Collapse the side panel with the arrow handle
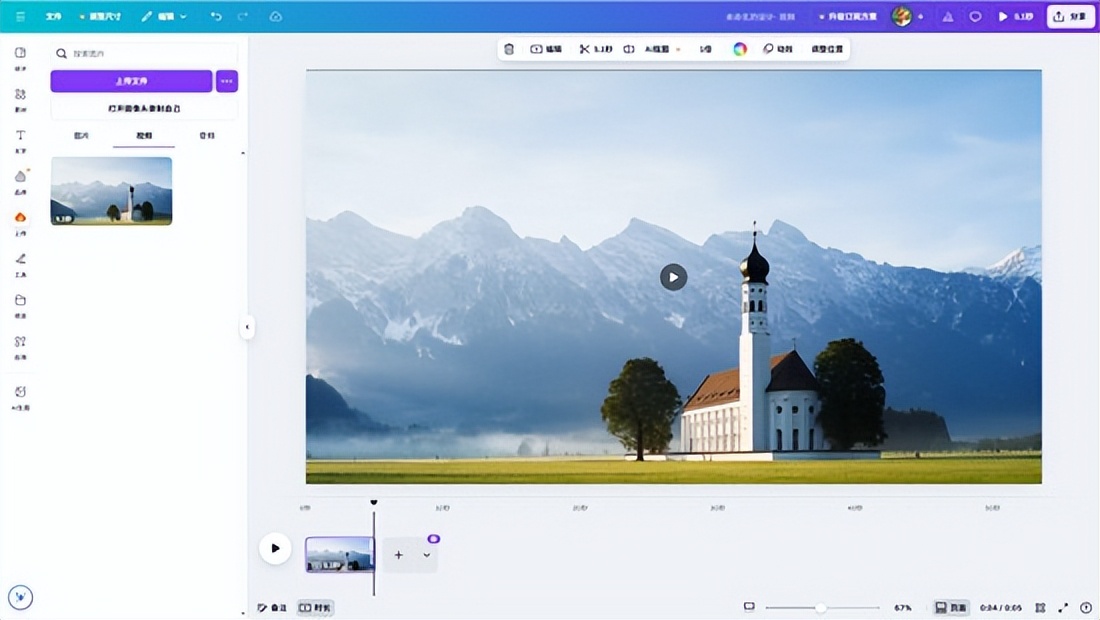1100x620 pixels. pyautogui.click(x=247, y=327)
